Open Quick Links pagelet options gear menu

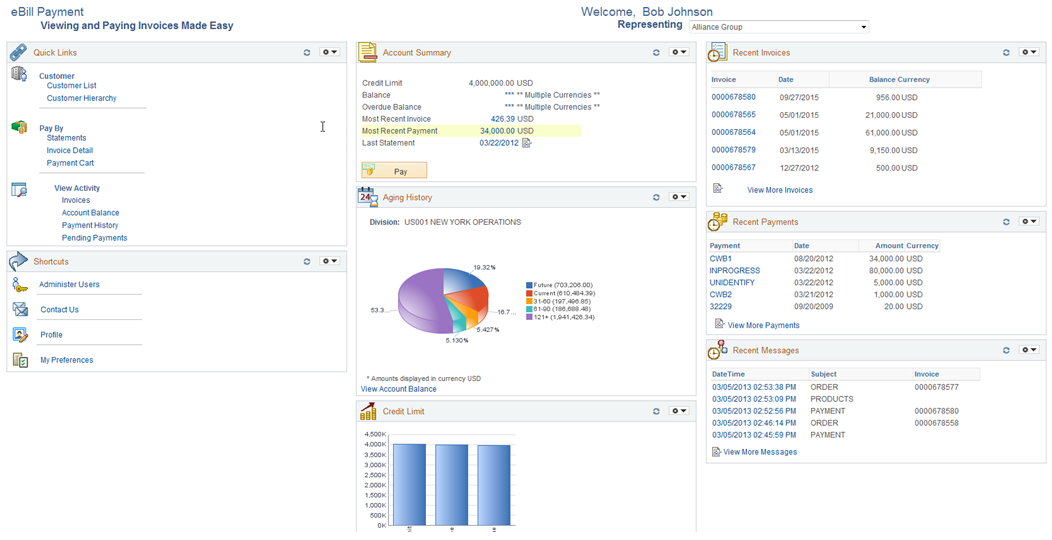point(329,52)
